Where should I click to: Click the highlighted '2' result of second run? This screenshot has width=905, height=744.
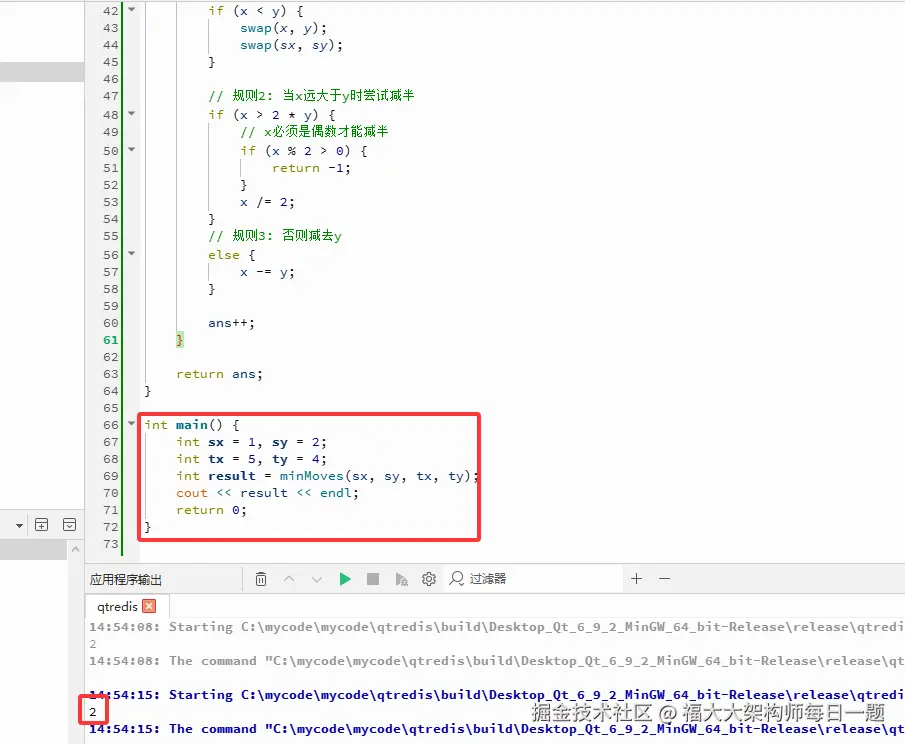coord(93,712)
